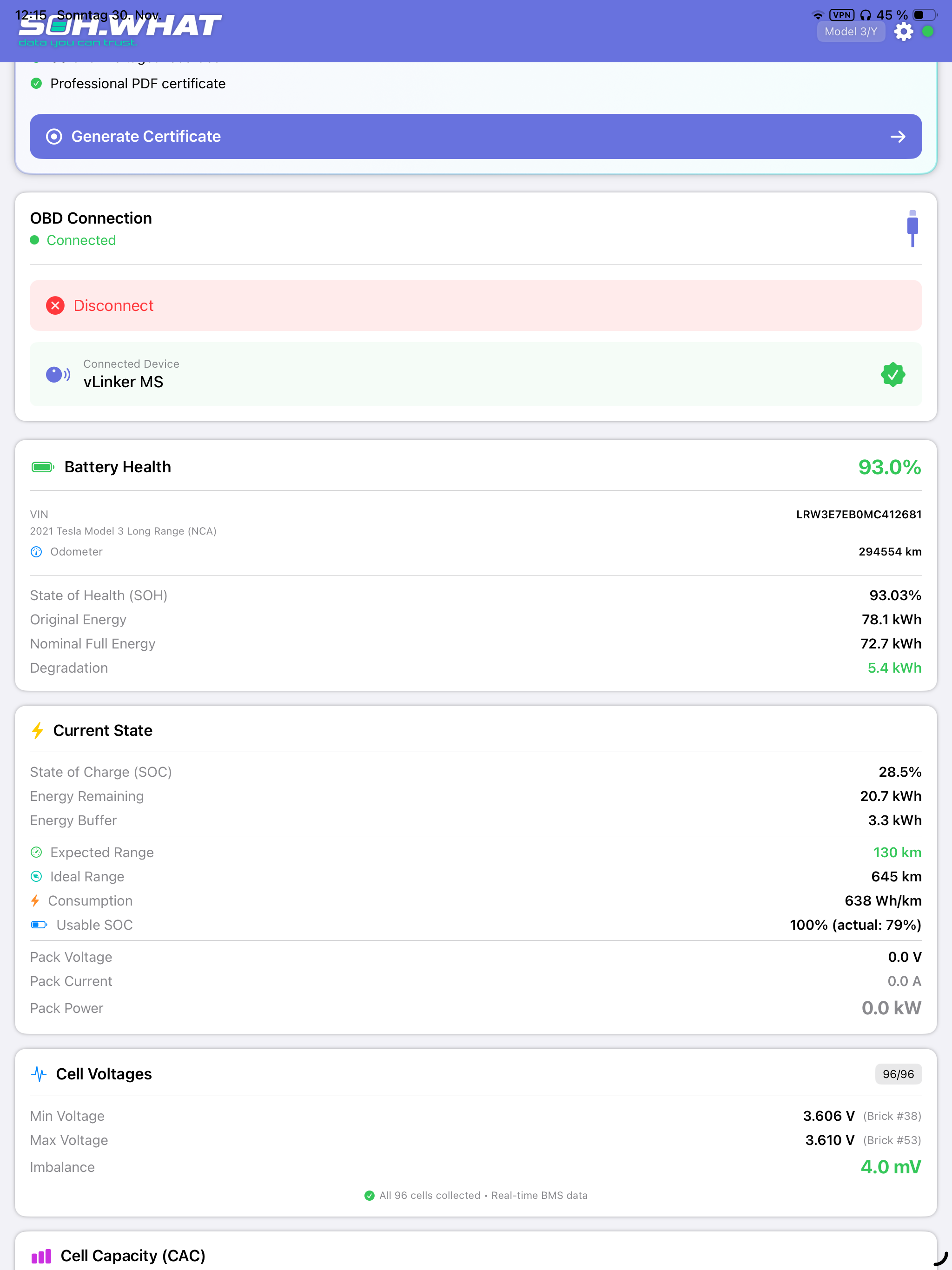
Task: Tap the 130 km expected range value
Action: [898, 853]
